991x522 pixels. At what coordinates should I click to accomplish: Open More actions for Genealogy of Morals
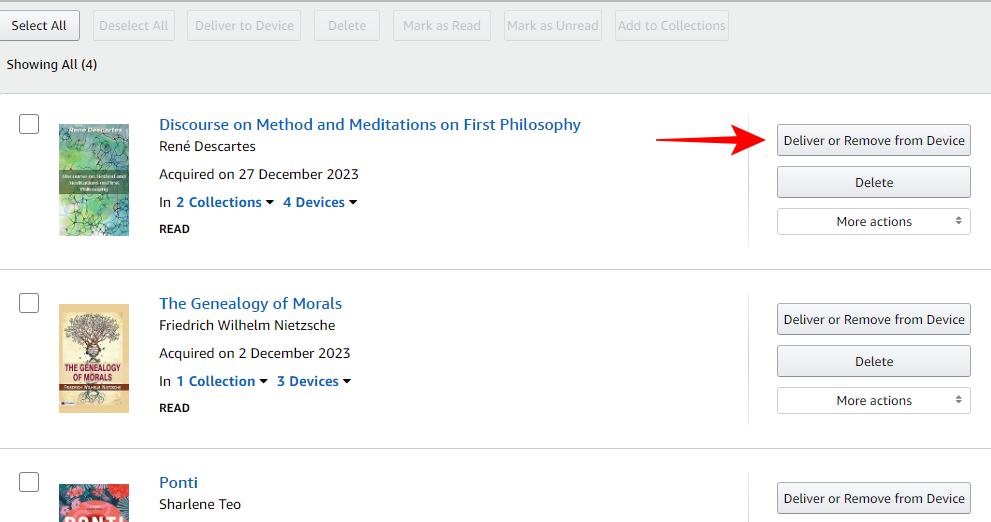(x=873, y=400)
